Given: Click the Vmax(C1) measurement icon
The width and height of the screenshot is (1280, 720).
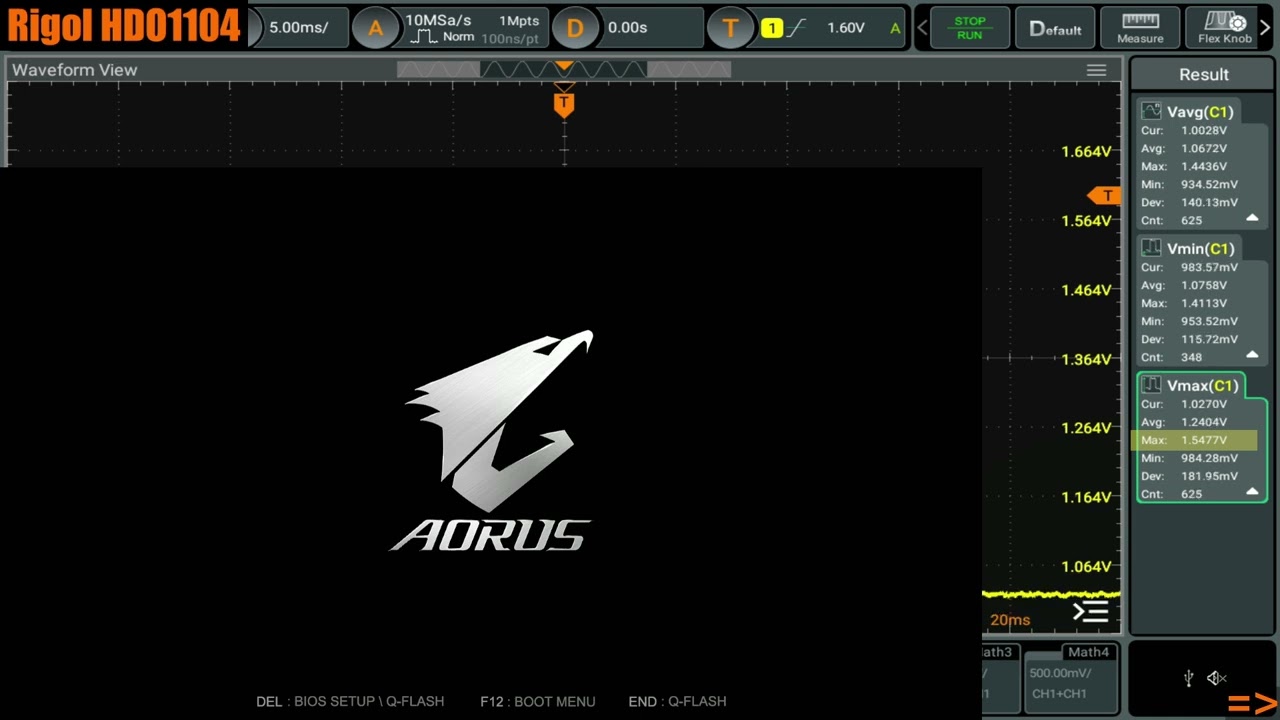Looking at the screenshot, I should click(1152, 386).
